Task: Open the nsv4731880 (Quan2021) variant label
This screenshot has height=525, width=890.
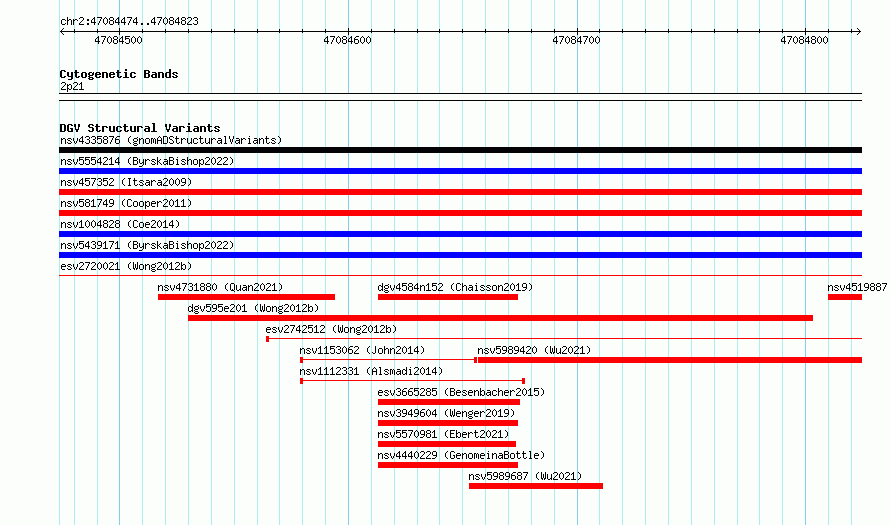Action: (x=220, y=287)
